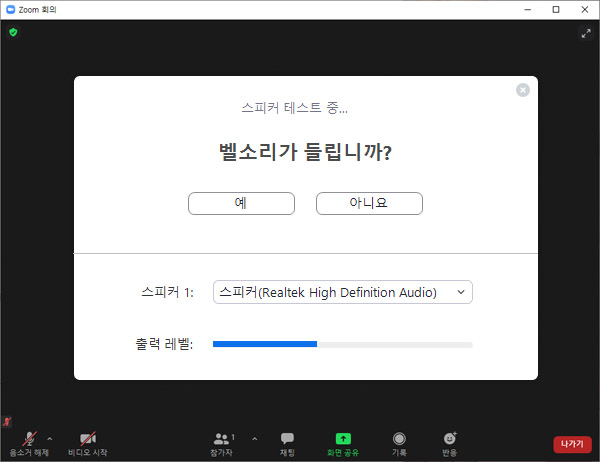The height and width of the screenshot is (462, 600).
Task: Click the 기록 record icon
Action: (x=399, y=443)
